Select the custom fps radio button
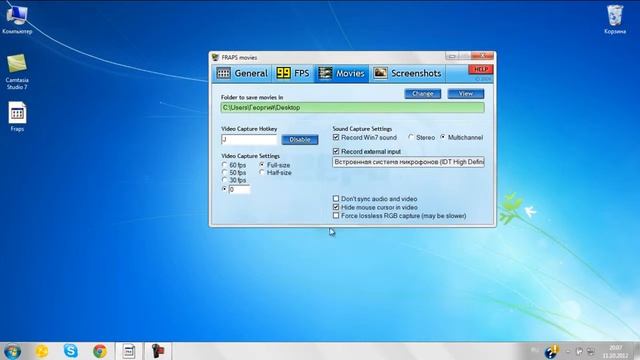Viewport: 640px width, 360px height. [x=224, y=189]
